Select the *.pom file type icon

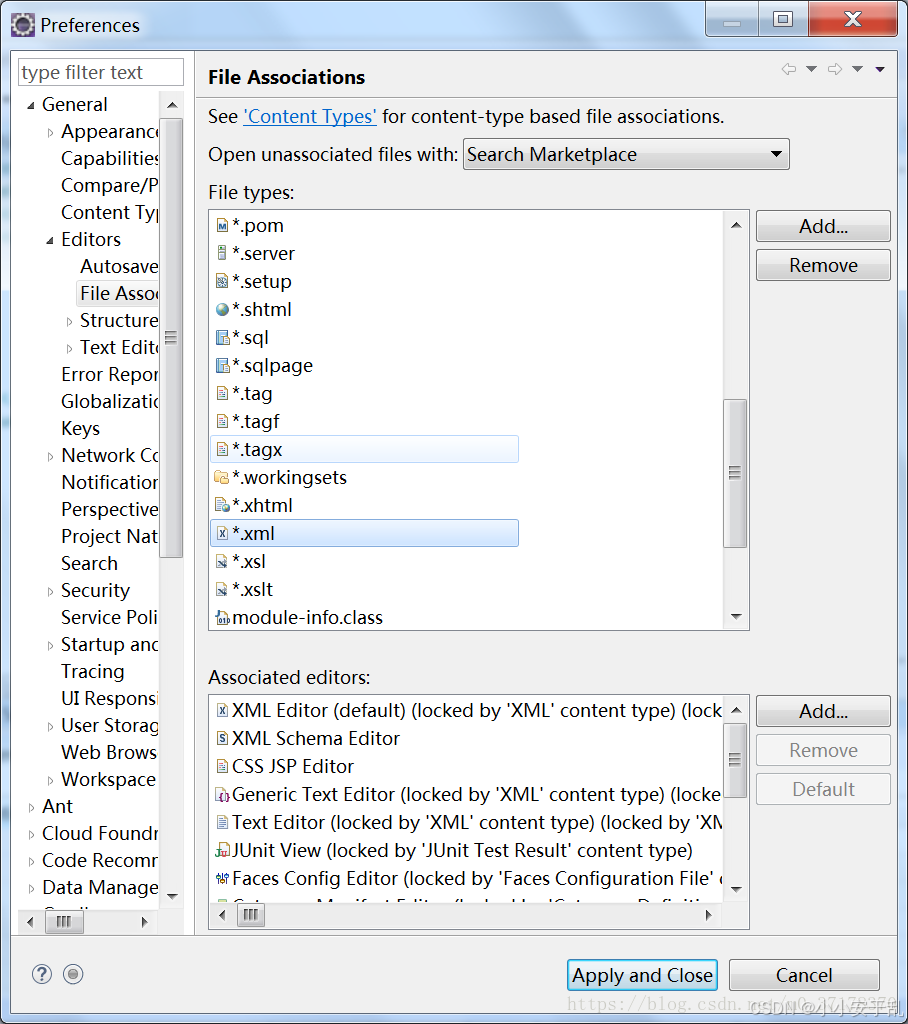click(x=222, y=226)
